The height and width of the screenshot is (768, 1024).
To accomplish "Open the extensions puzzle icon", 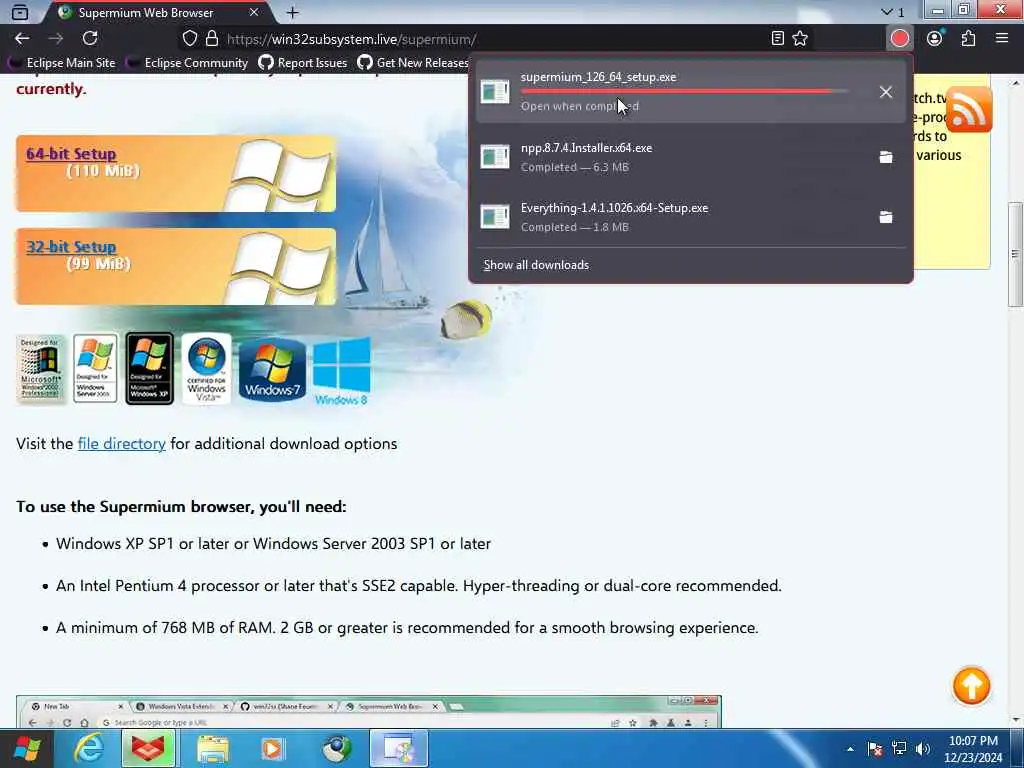I will pyautogui.click(x=968, y=39).
